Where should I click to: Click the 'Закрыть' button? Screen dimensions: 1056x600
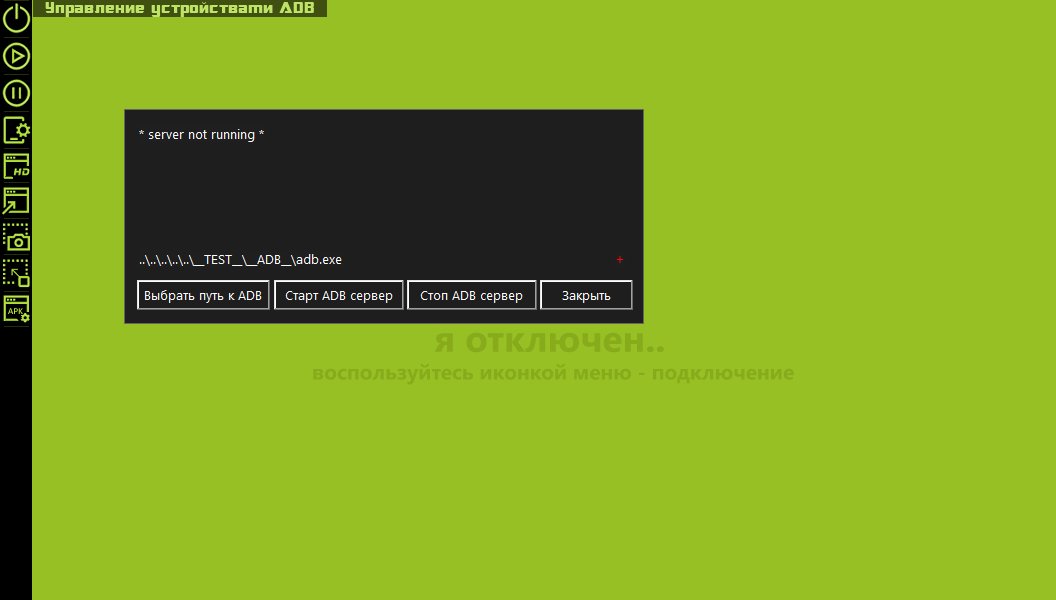point(586,295)
